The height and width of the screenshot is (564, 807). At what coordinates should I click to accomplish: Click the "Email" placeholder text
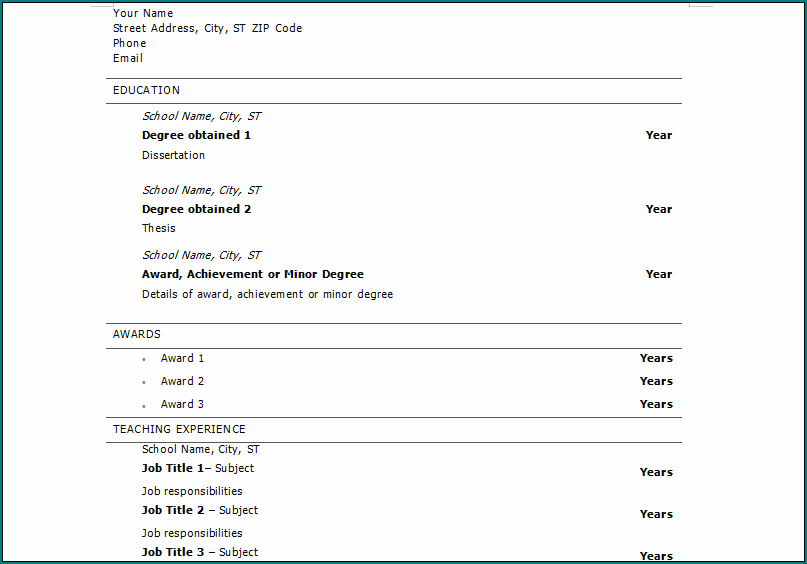click(x=128, y=58)
